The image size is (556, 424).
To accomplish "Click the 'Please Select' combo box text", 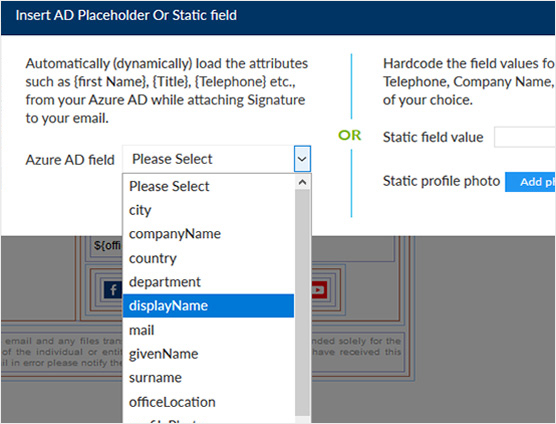I will (x=172, y=159).
